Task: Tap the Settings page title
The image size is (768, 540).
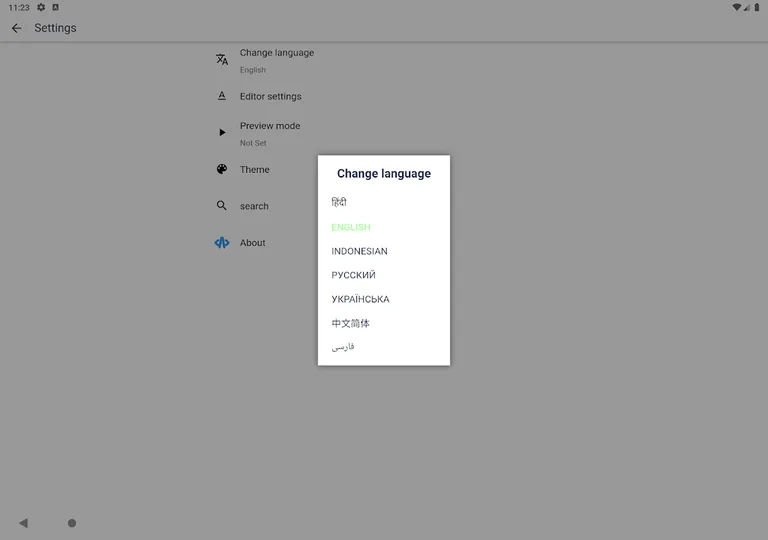Action: click(x=55, y=28)
